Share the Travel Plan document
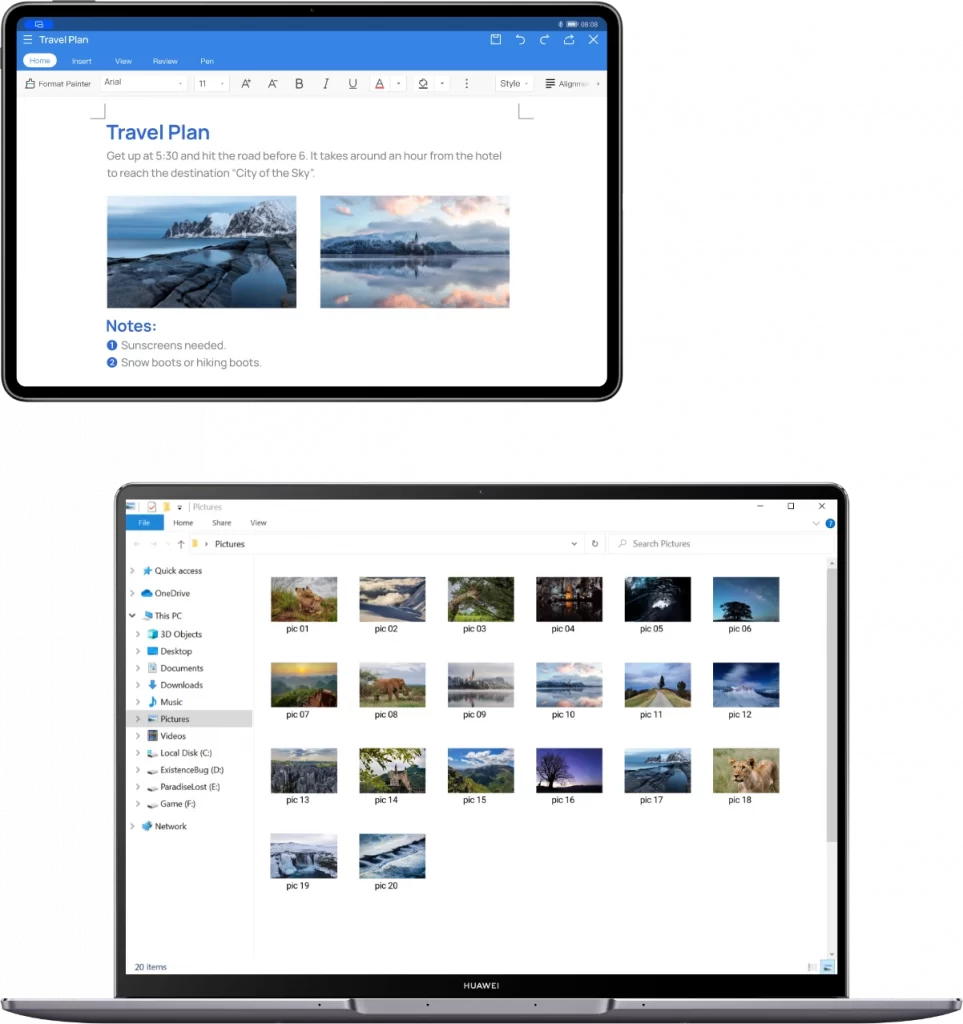 pyautogui.click(x=569, y=40)
